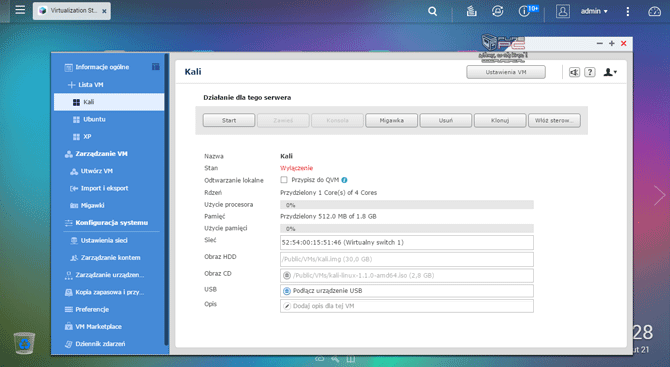Click the Użycie pamięci usage bar
This screenshot has width=670, height=367.
(x=407, y=229)
